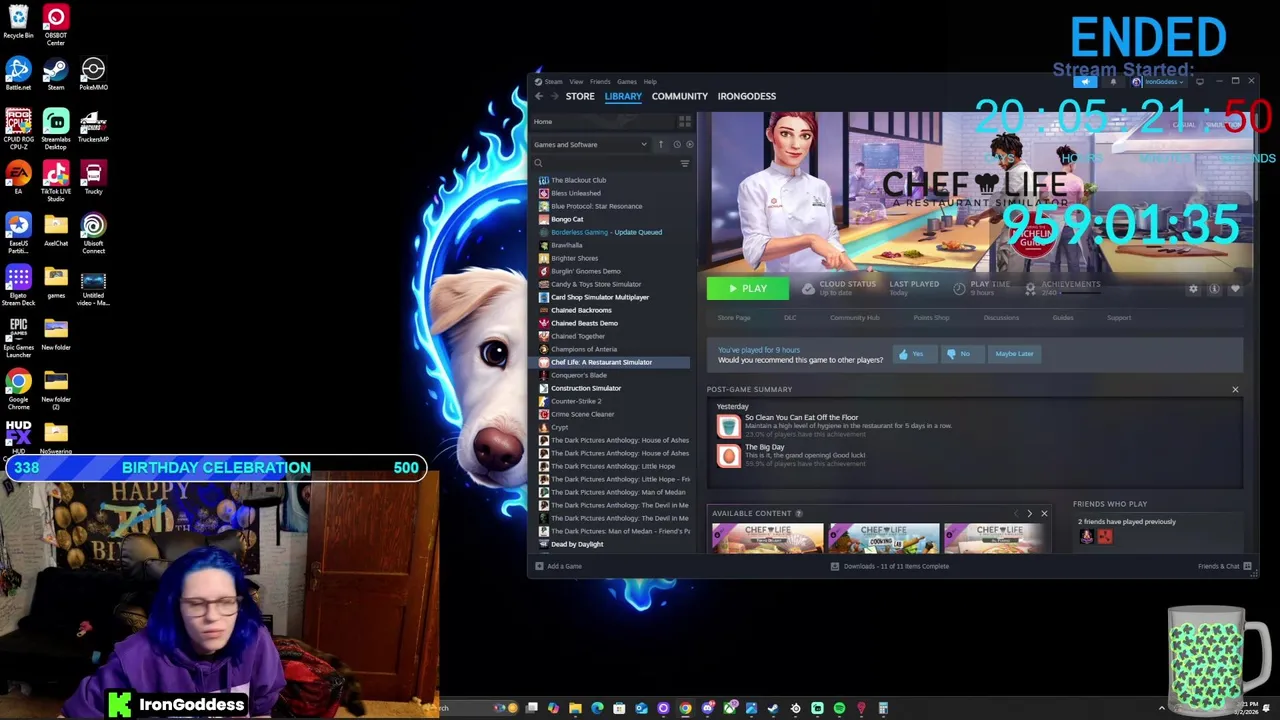Select Dead by Daylight in the library
The image size is (1280, 720).
click(577, 544)
